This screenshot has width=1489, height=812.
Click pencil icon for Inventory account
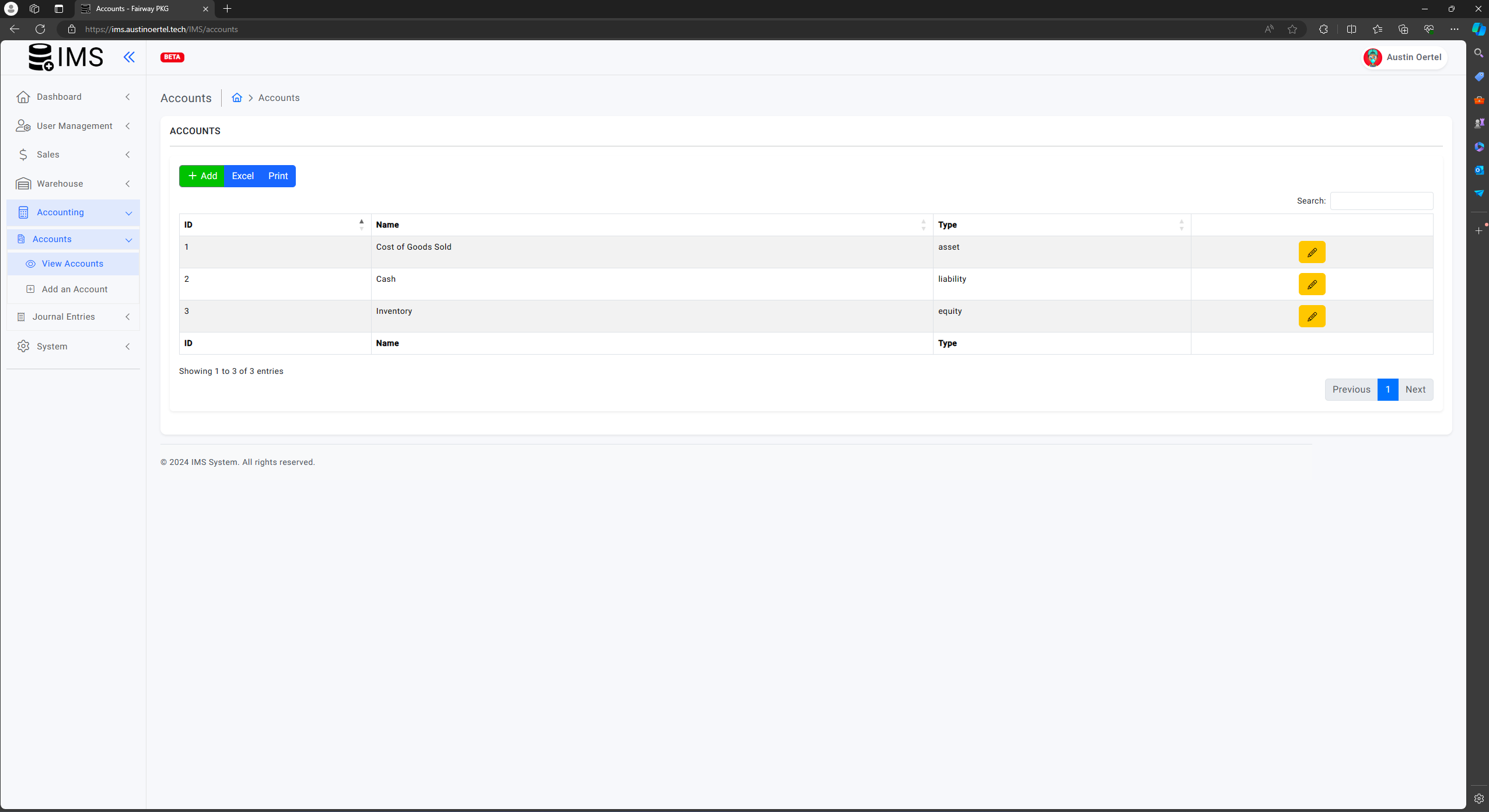tap(1312, 316)
